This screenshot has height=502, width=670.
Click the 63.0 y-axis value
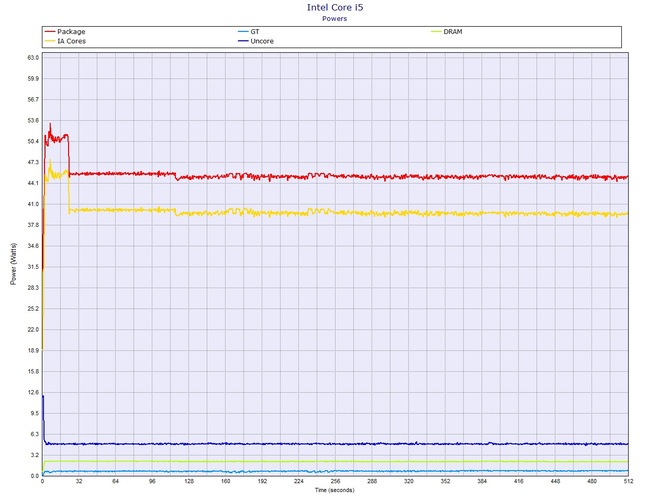33,58
